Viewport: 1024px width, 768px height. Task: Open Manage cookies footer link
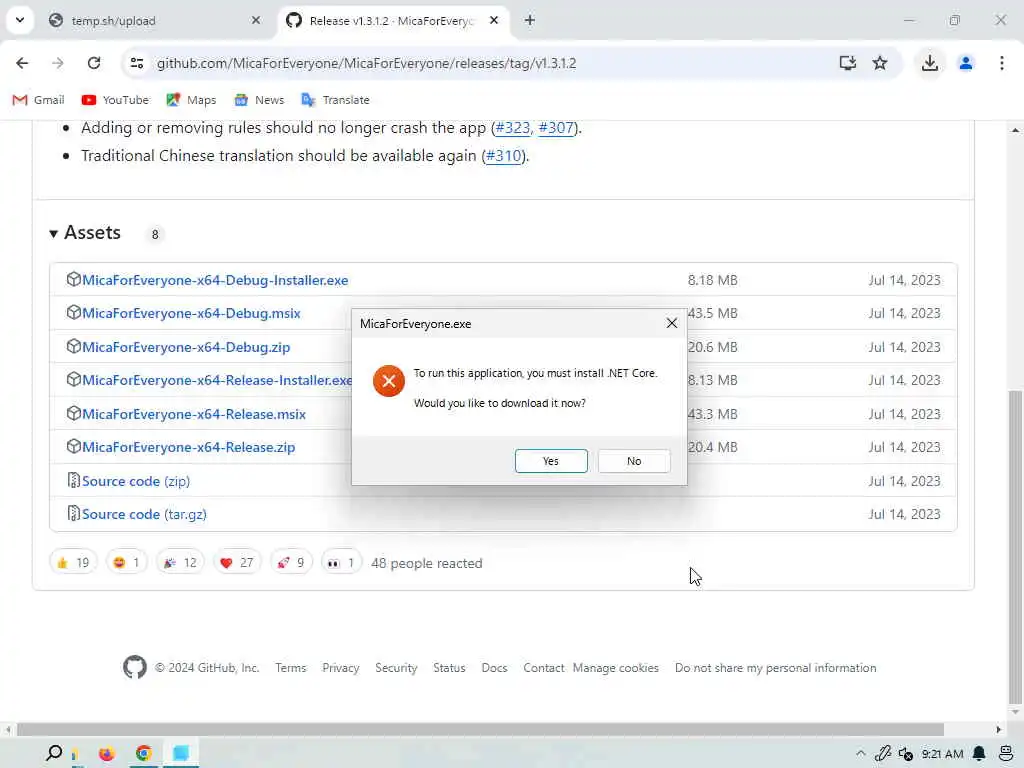(616, 668)
